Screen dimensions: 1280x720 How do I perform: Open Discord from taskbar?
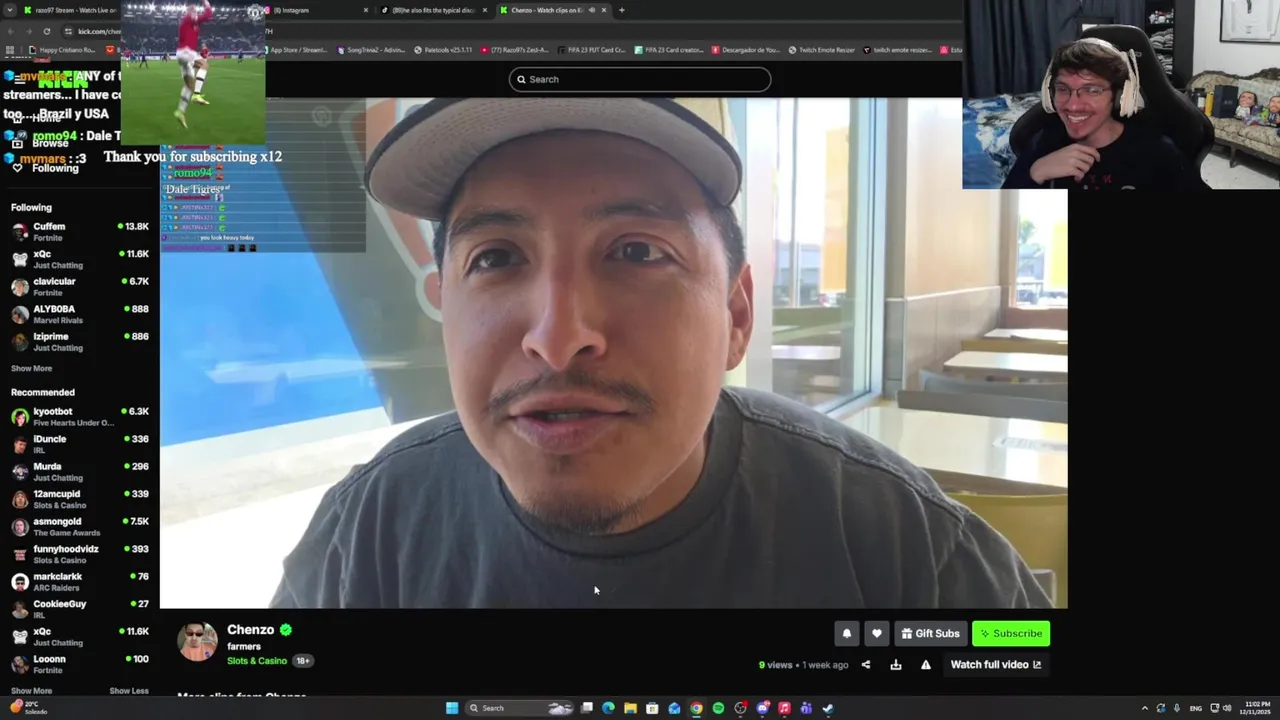pyautogui.click(x=763, y=708)
